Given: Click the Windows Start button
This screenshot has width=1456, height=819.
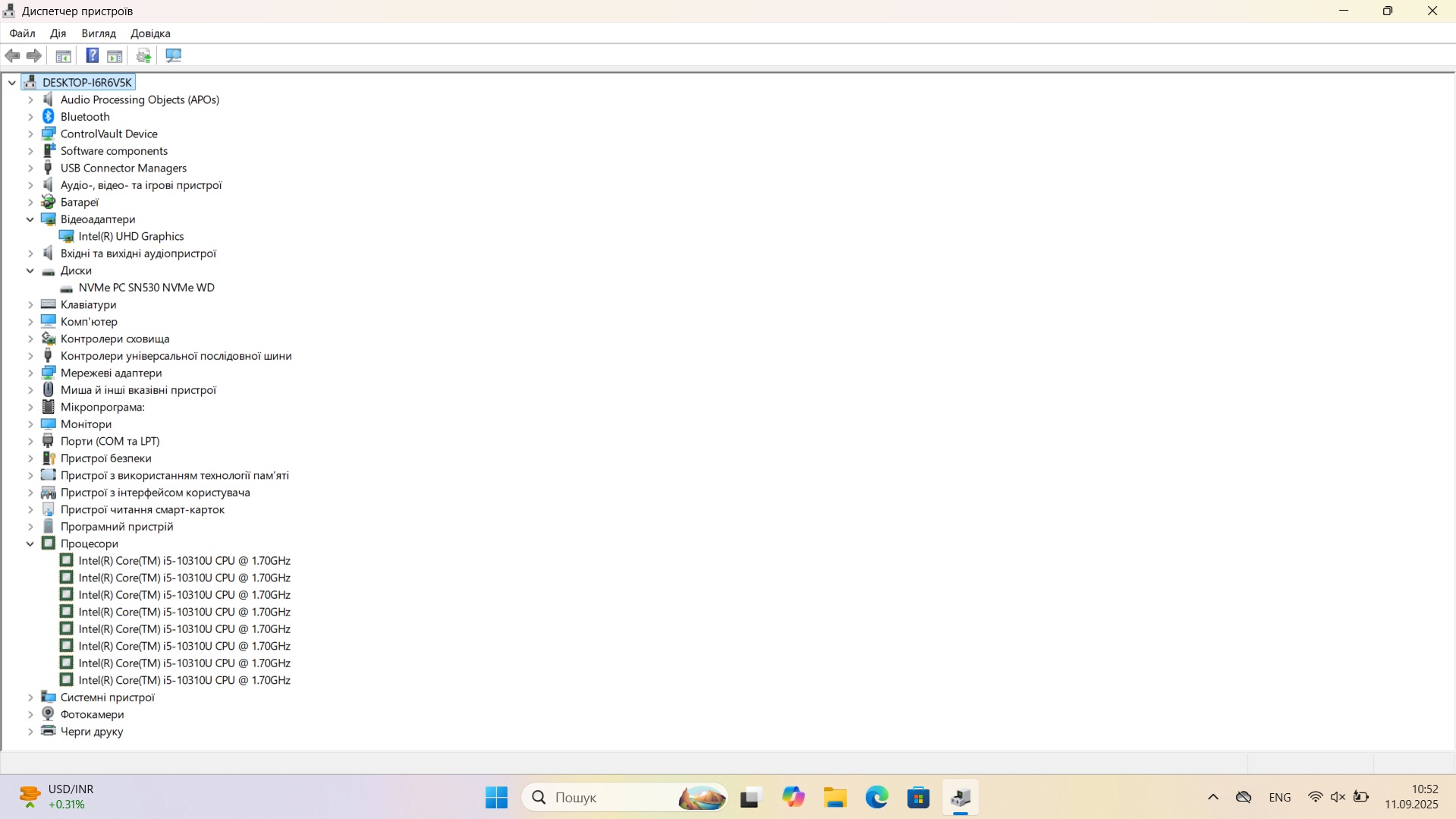Looking at the screenshot, I should [x=497, y=797].
